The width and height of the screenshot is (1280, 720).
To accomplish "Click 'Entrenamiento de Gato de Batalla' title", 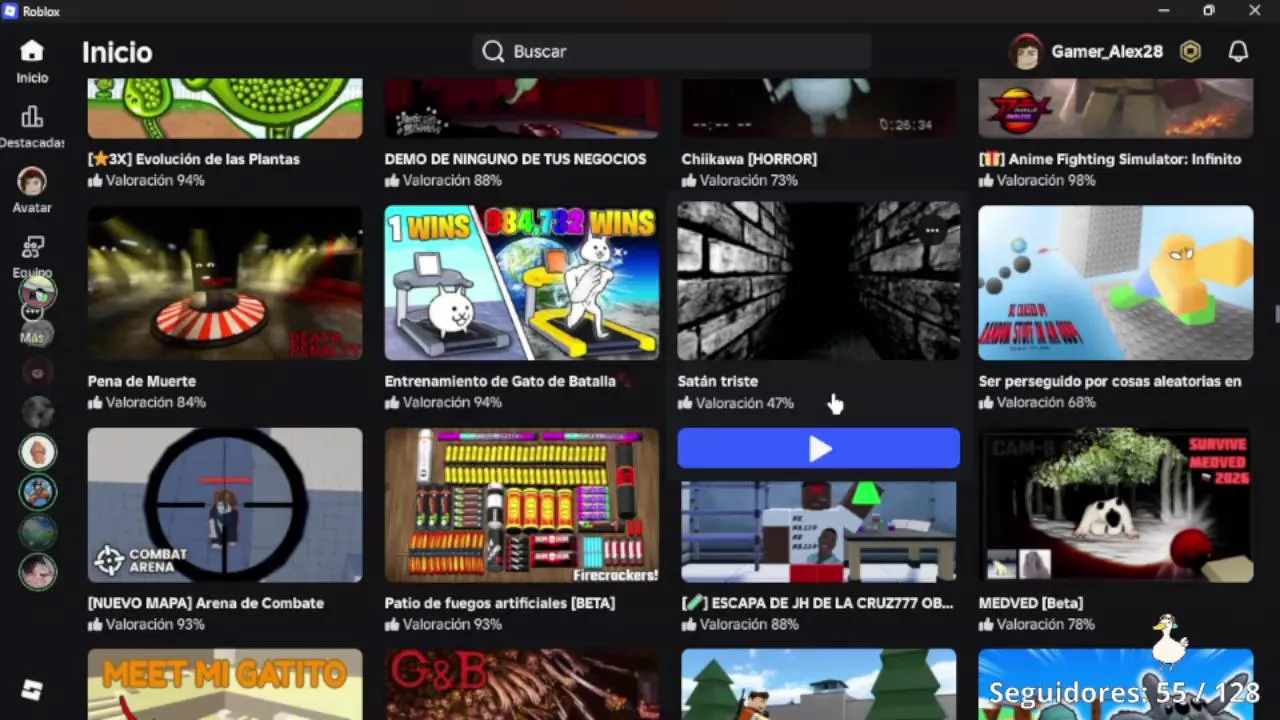I will [500, 381].
